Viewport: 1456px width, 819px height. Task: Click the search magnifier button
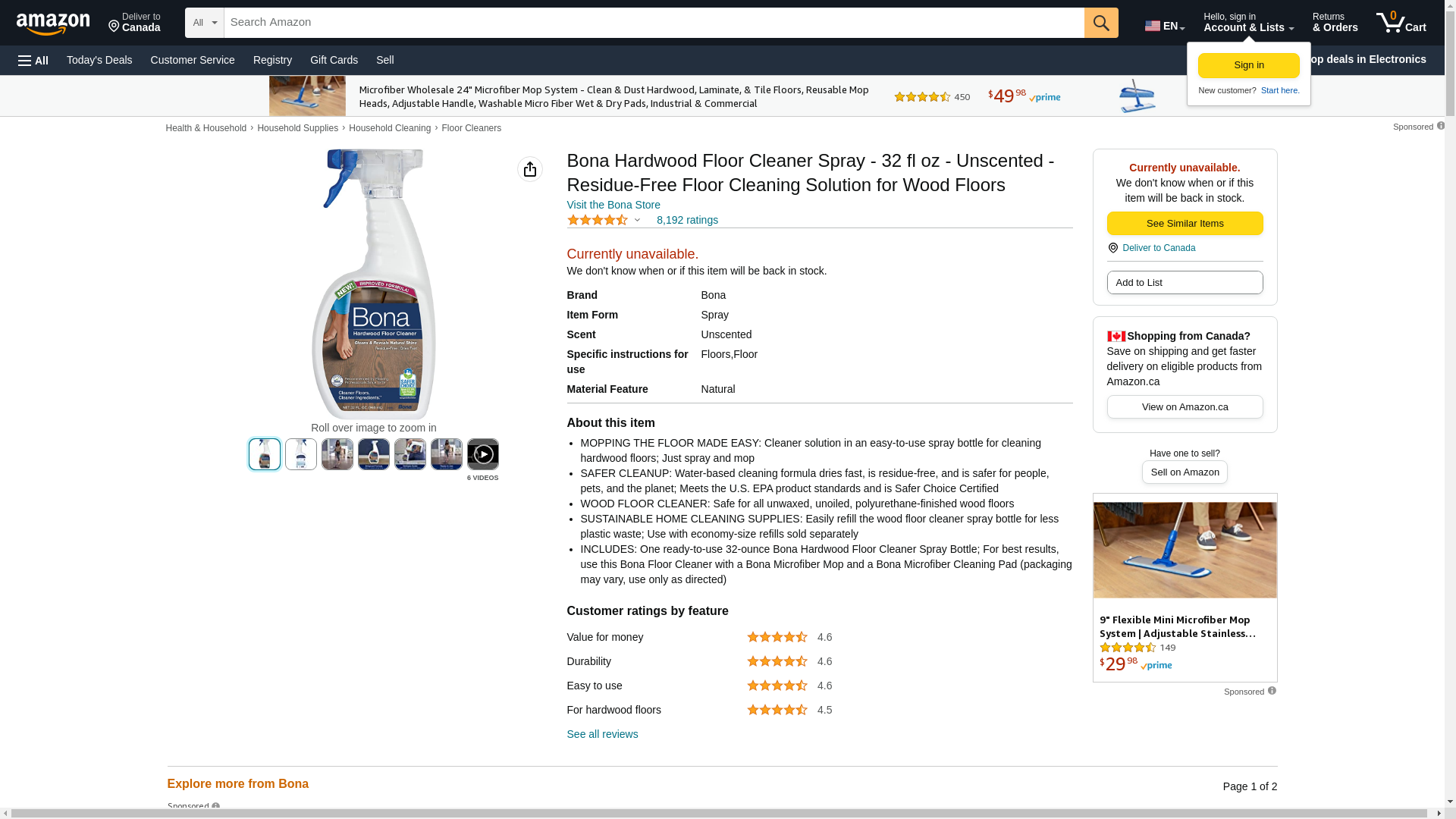pos(1101,23)
